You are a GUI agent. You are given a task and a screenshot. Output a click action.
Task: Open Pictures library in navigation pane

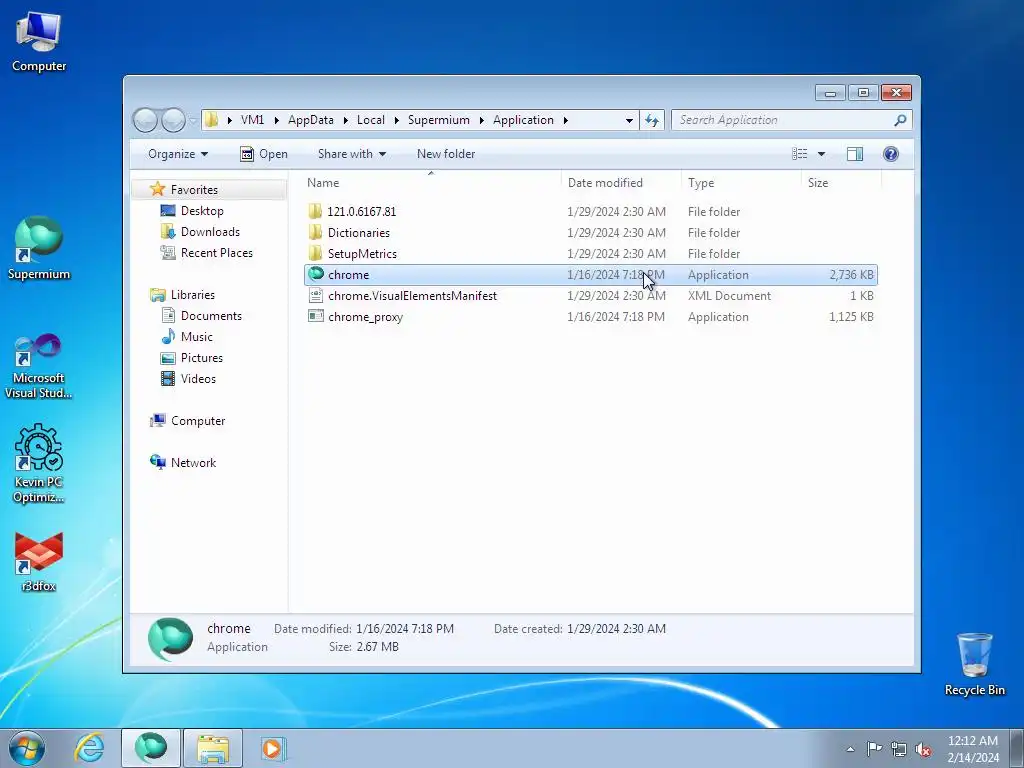coord(201,357)
